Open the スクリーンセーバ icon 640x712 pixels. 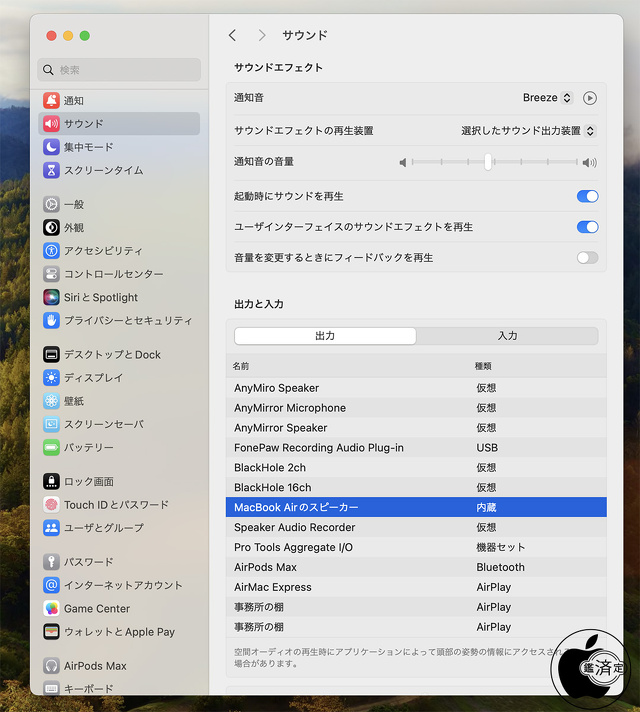(x=51, y=424)
